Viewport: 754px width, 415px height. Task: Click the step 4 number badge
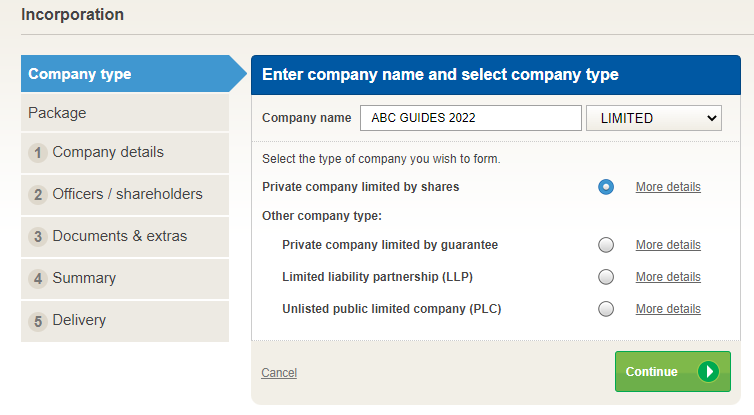(x=38, y=279)
